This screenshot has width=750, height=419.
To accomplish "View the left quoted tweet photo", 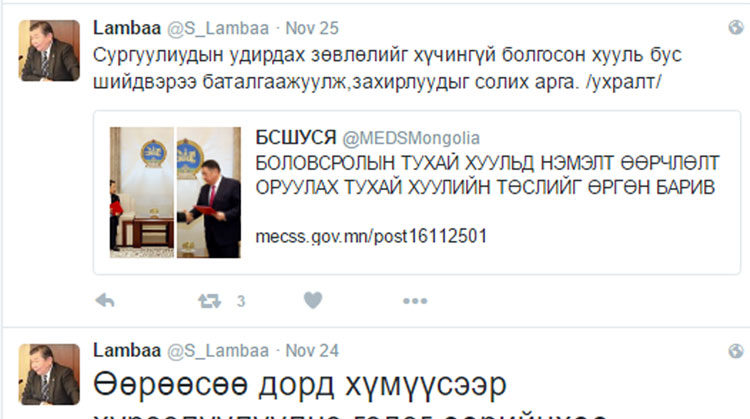I will pos(142,192).
